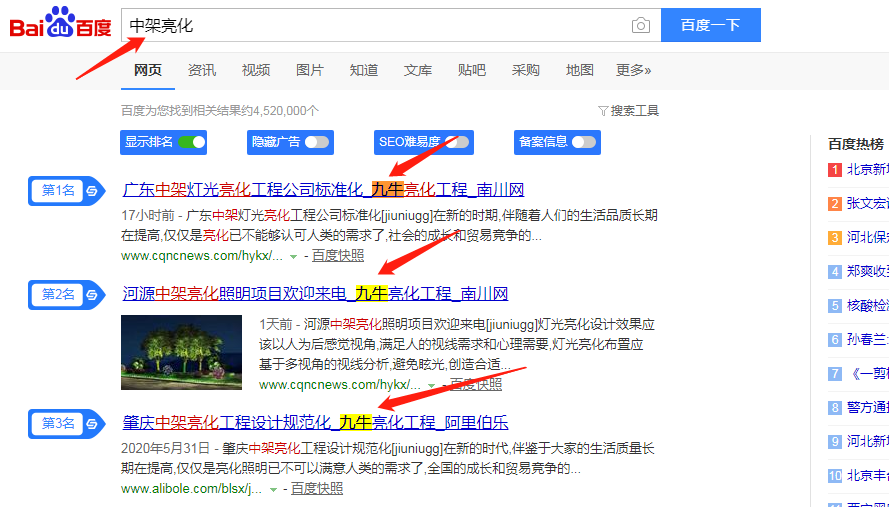The height and width of the screenshot is (507, 889).
Task: Click hot list rank 10 badge
Action: [835, 476]
